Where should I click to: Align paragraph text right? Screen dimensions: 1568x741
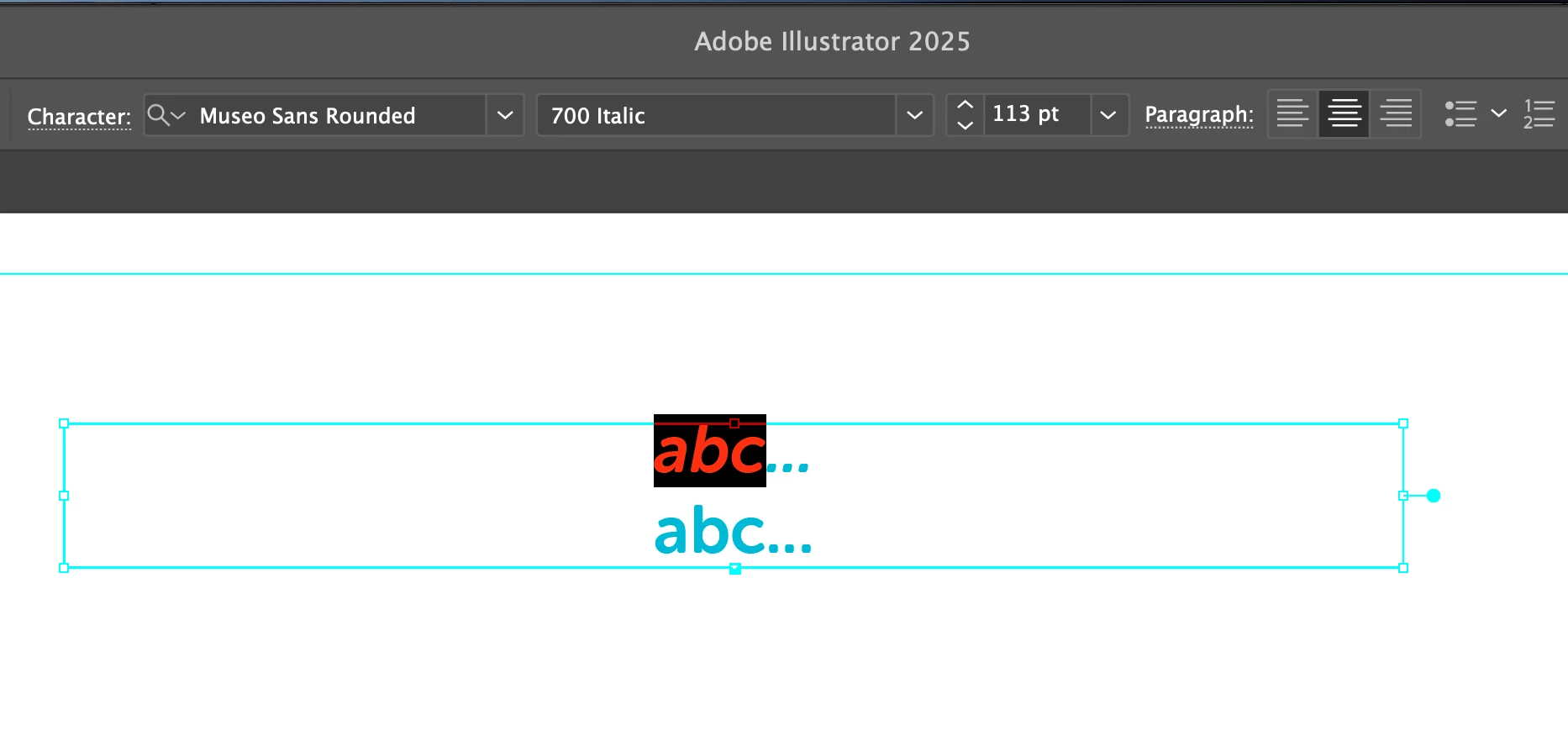[x=1396, y=113]
